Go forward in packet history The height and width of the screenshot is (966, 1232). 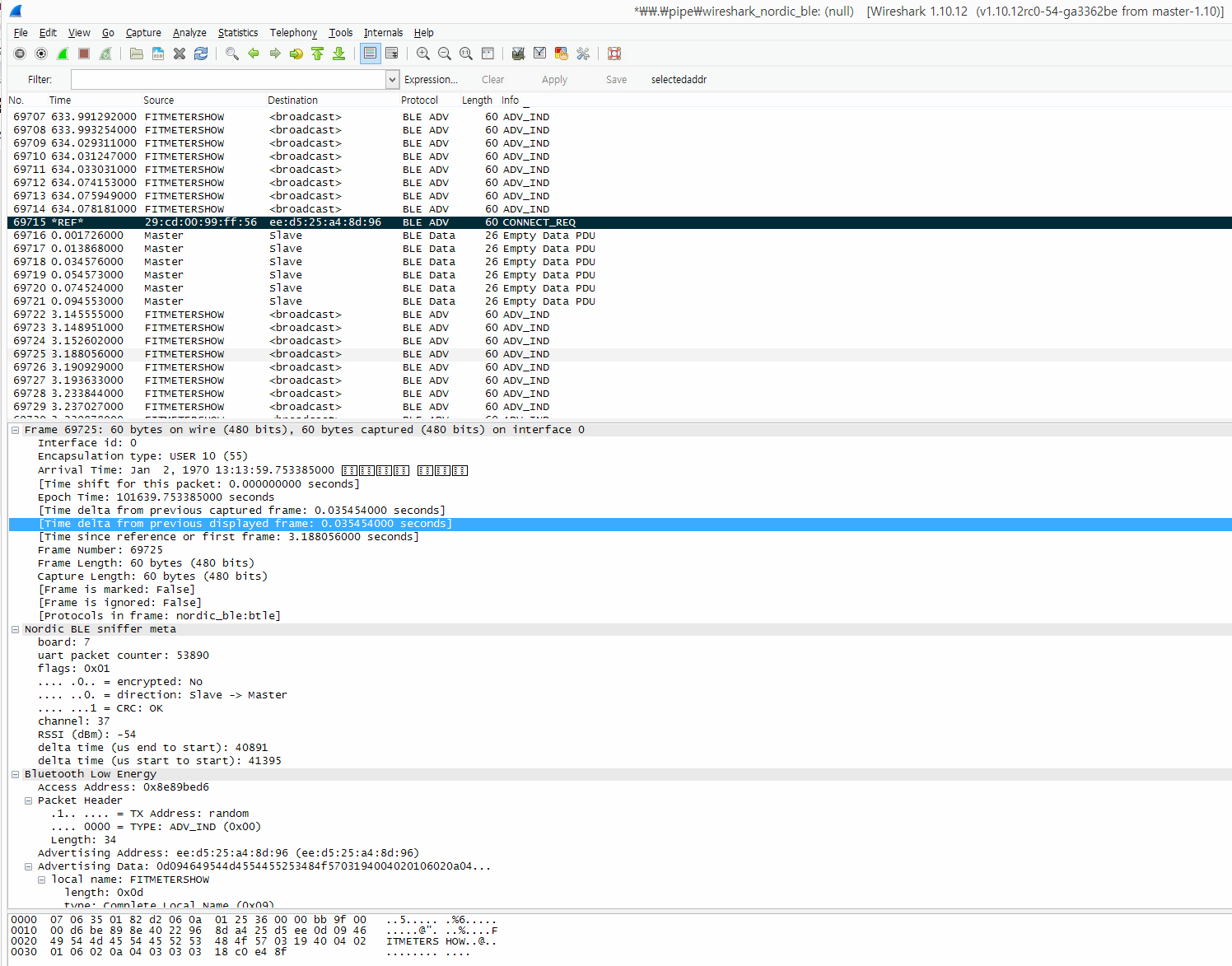click(x=275, y=54)
